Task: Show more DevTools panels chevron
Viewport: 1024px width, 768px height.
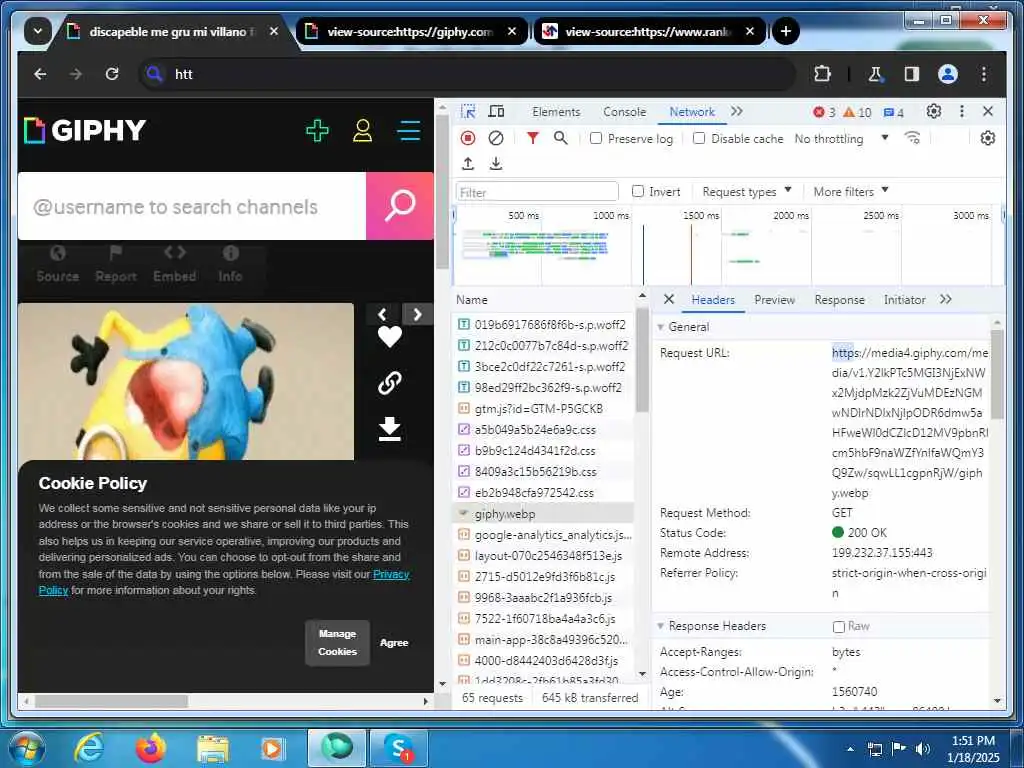Action: [737, 112]
